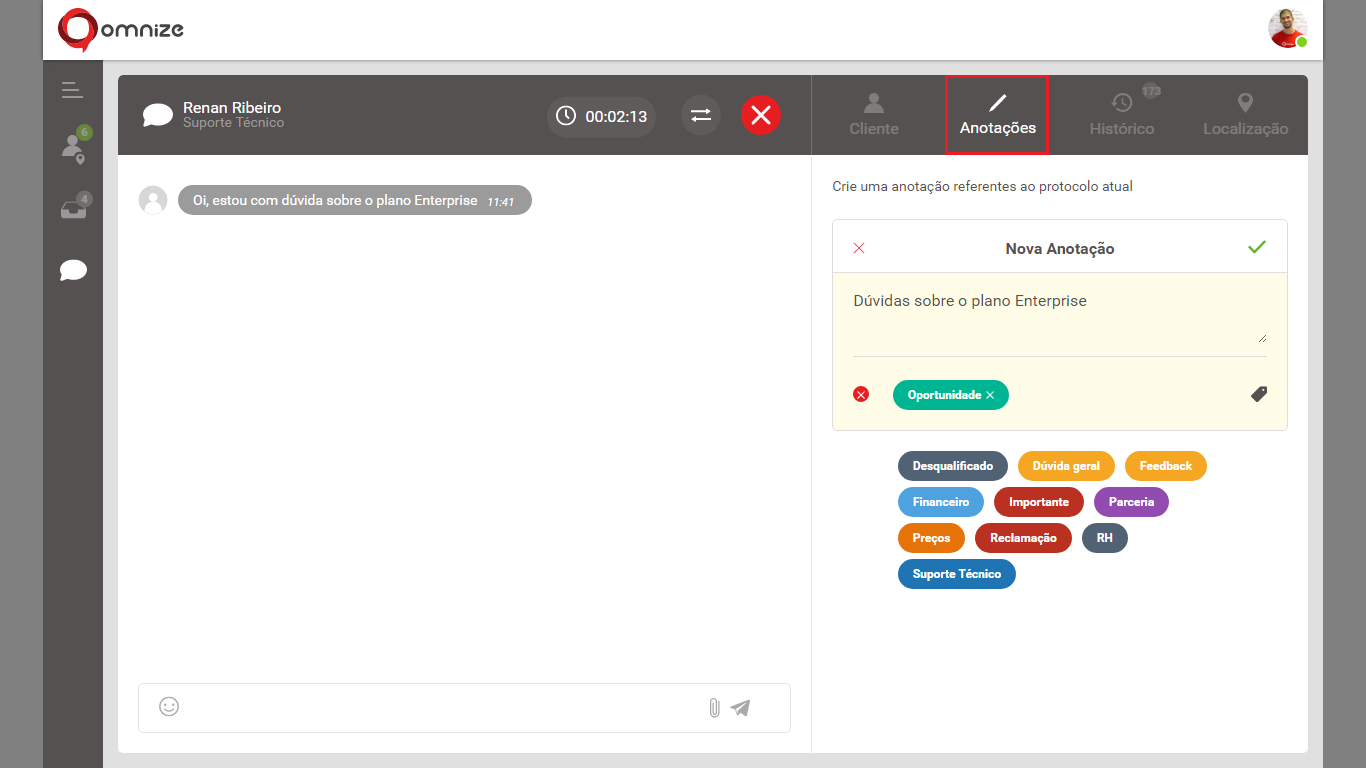Open visitors icon with badge 6

[74, 146]
